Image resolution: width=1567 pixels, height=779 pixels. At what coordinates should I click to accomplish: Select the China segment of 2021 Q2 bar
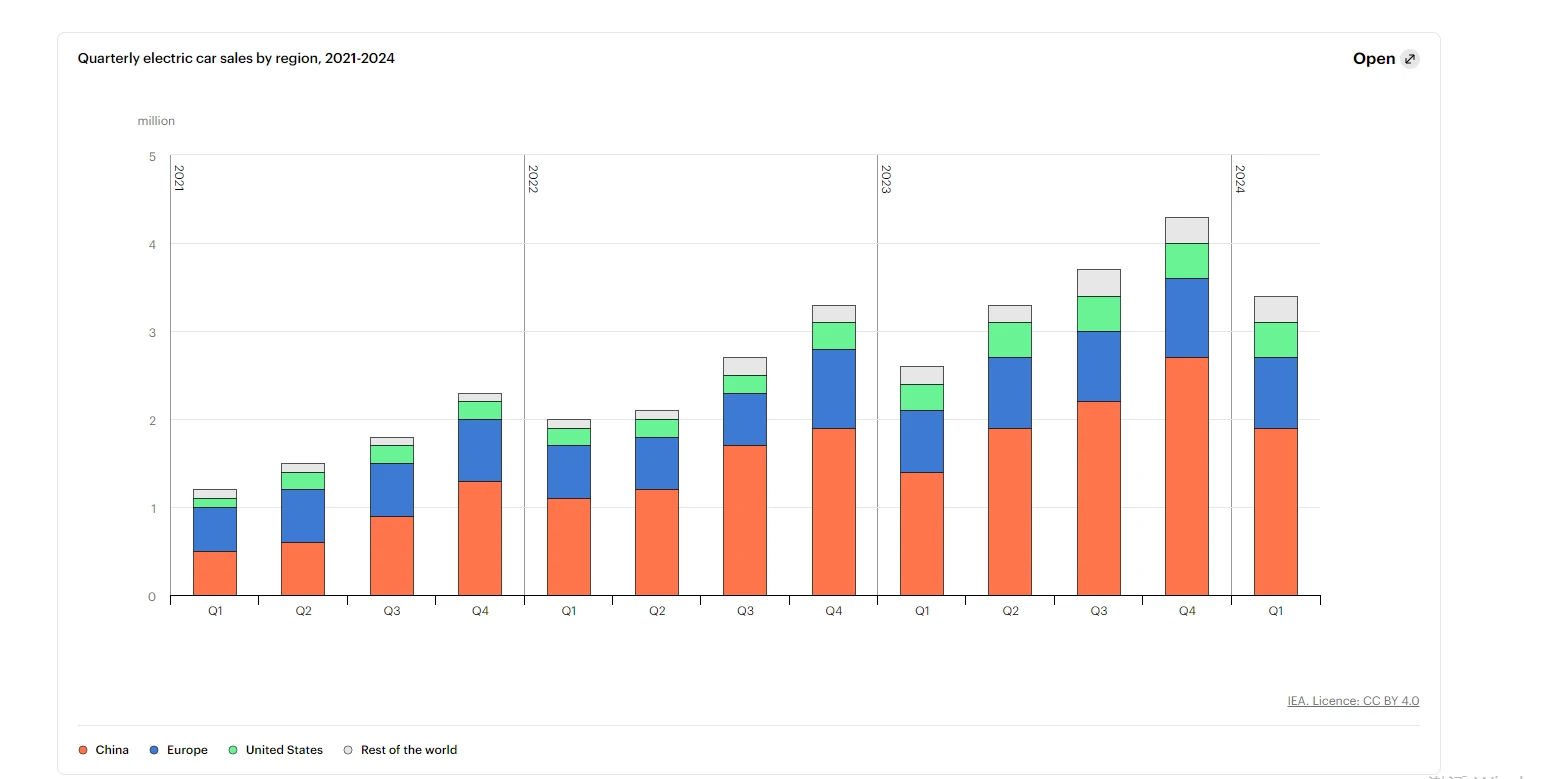(x=303, y=569)
